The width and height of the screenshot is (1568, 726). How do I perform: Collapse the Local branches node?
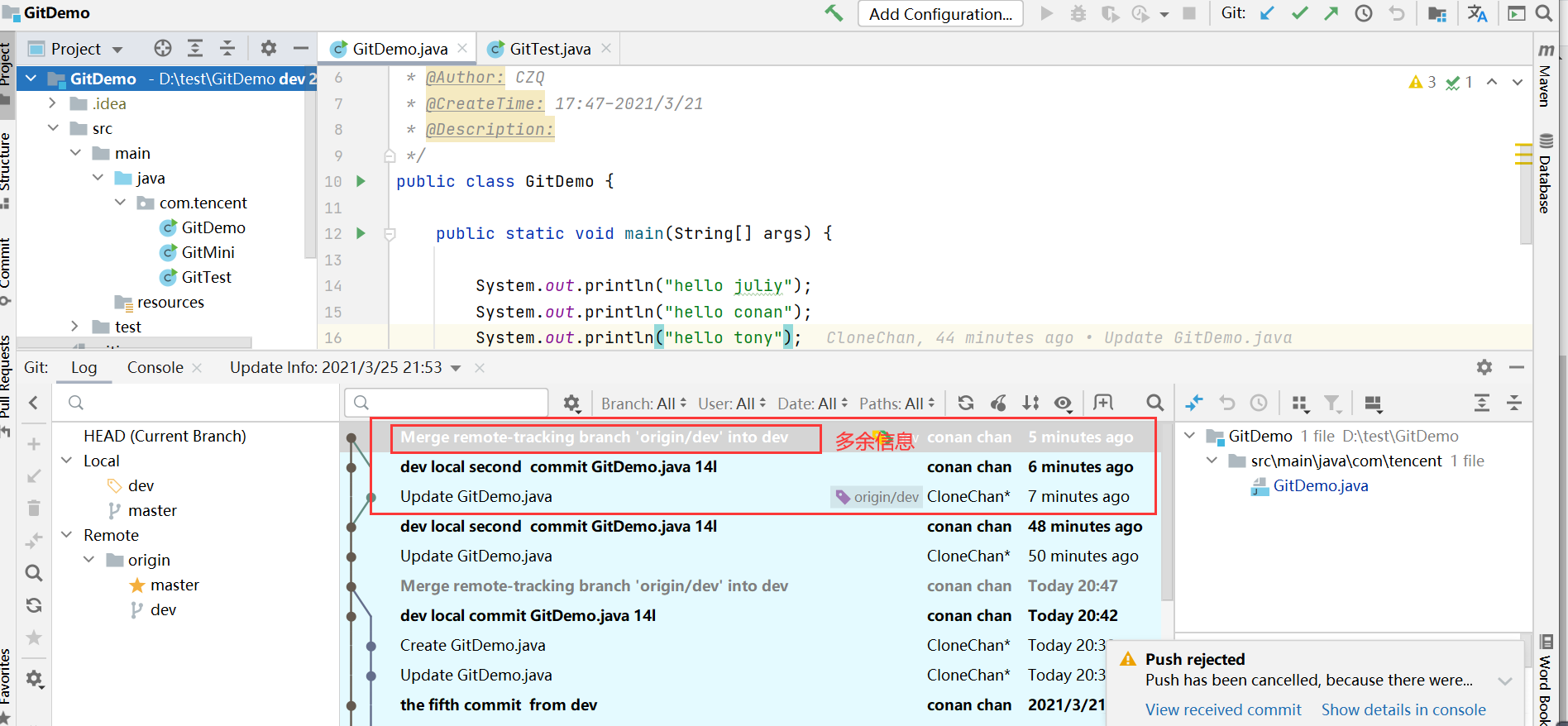[x=67, y=461]
